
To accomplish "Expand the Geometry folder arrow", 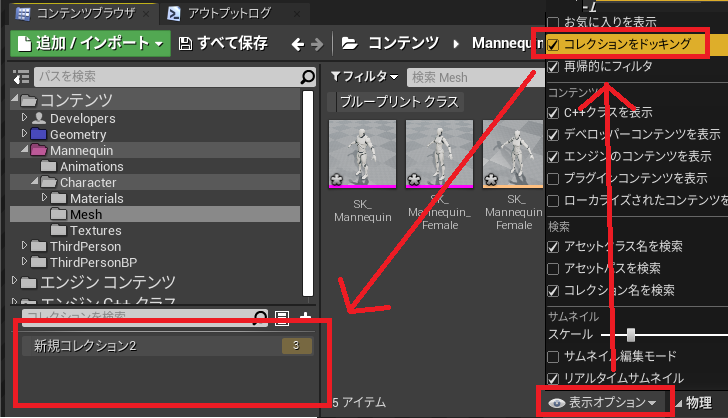I will tap(25, 134).
